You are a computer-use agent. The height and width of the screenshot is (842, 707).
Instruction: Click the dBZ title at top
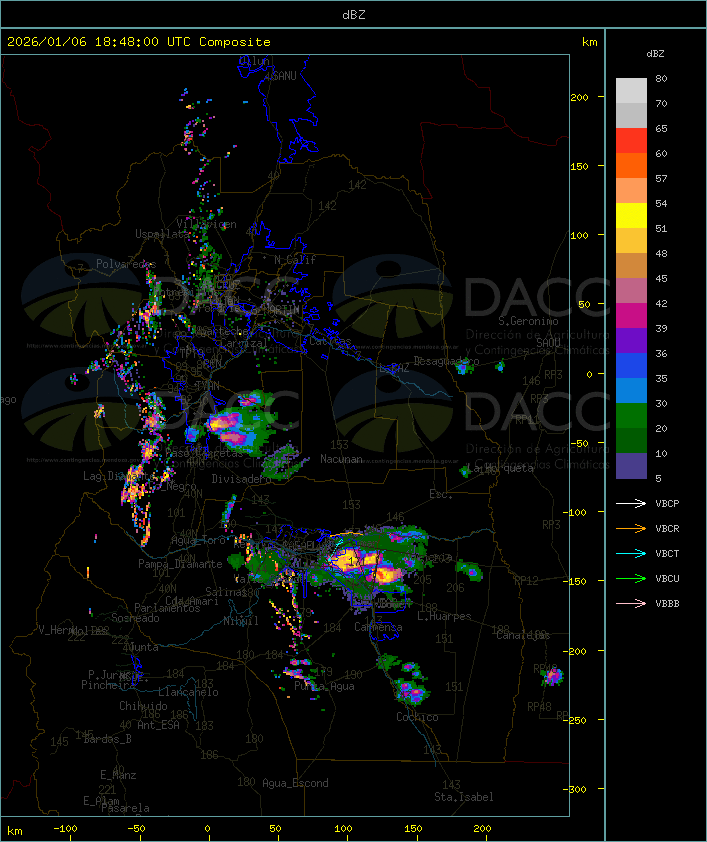click(354, 15)
